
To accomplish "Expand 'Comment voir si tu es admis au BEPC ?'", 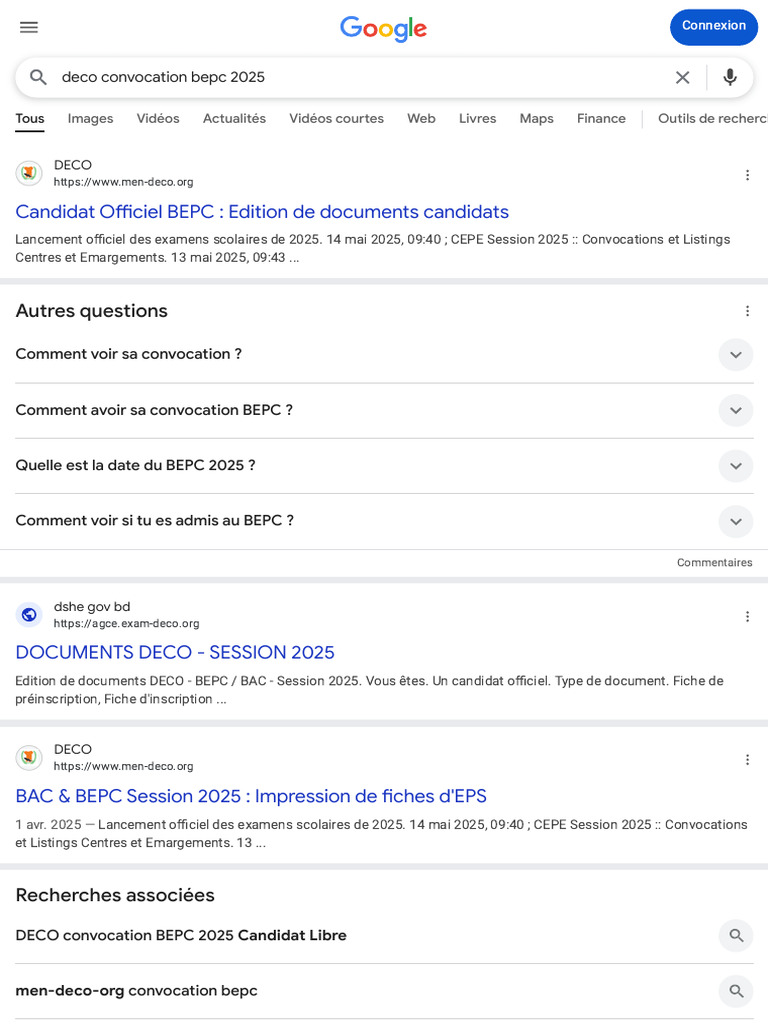I will coord(735,521).
